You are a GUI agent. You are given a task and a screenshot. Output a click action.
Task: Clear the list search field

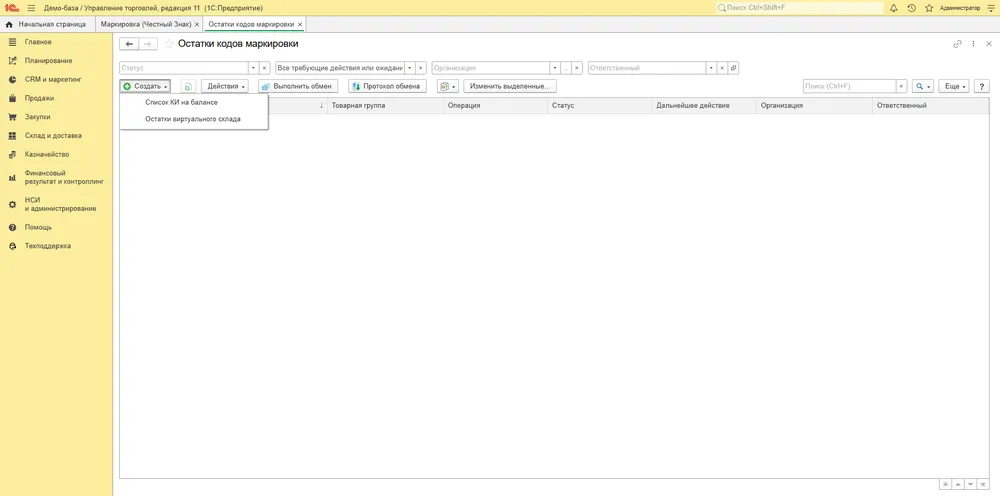coord(901,86)
